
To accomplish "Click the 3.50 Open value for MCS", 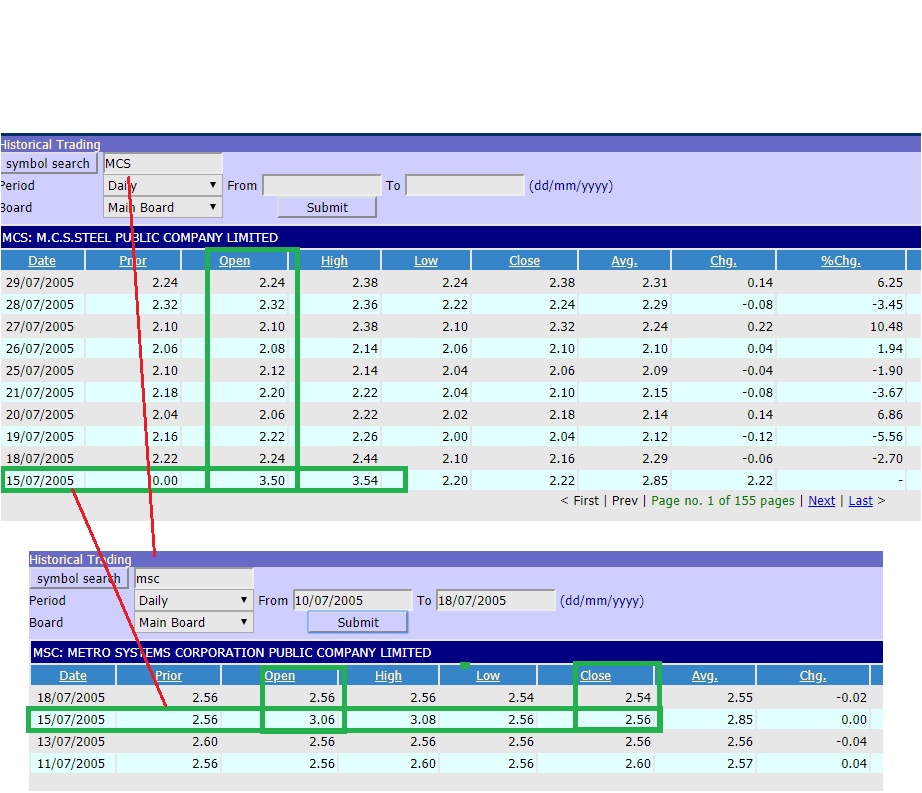I will 272,481.
